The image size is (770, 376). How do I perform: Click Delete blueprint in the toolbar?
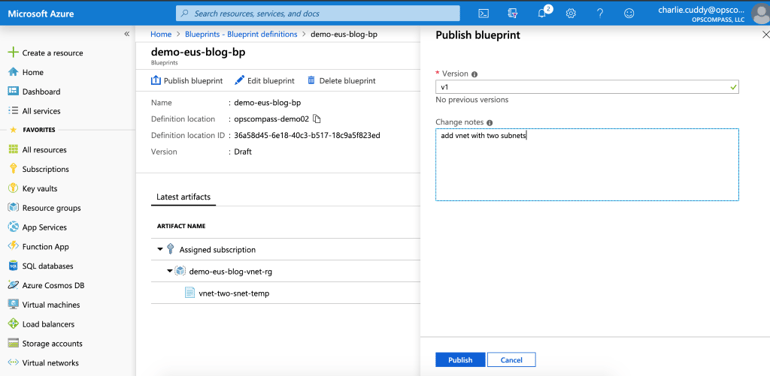(x=341, y=81)
